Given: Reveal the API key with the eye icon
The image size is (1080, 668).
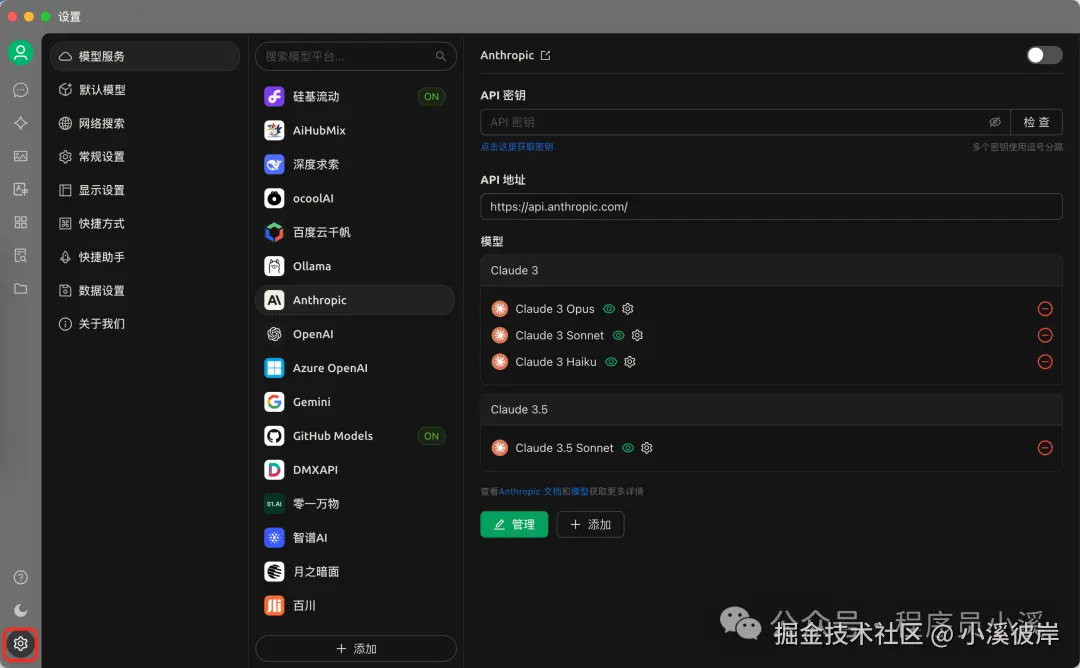Looking at the screenshot, I should 995,121.
